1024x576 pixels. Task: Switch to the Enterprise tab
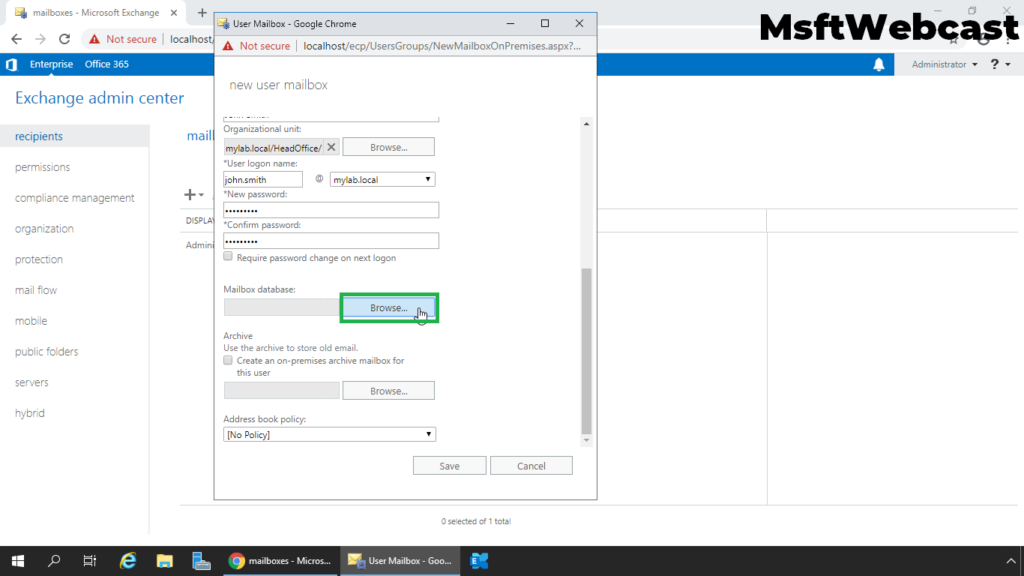pos(51,64)
